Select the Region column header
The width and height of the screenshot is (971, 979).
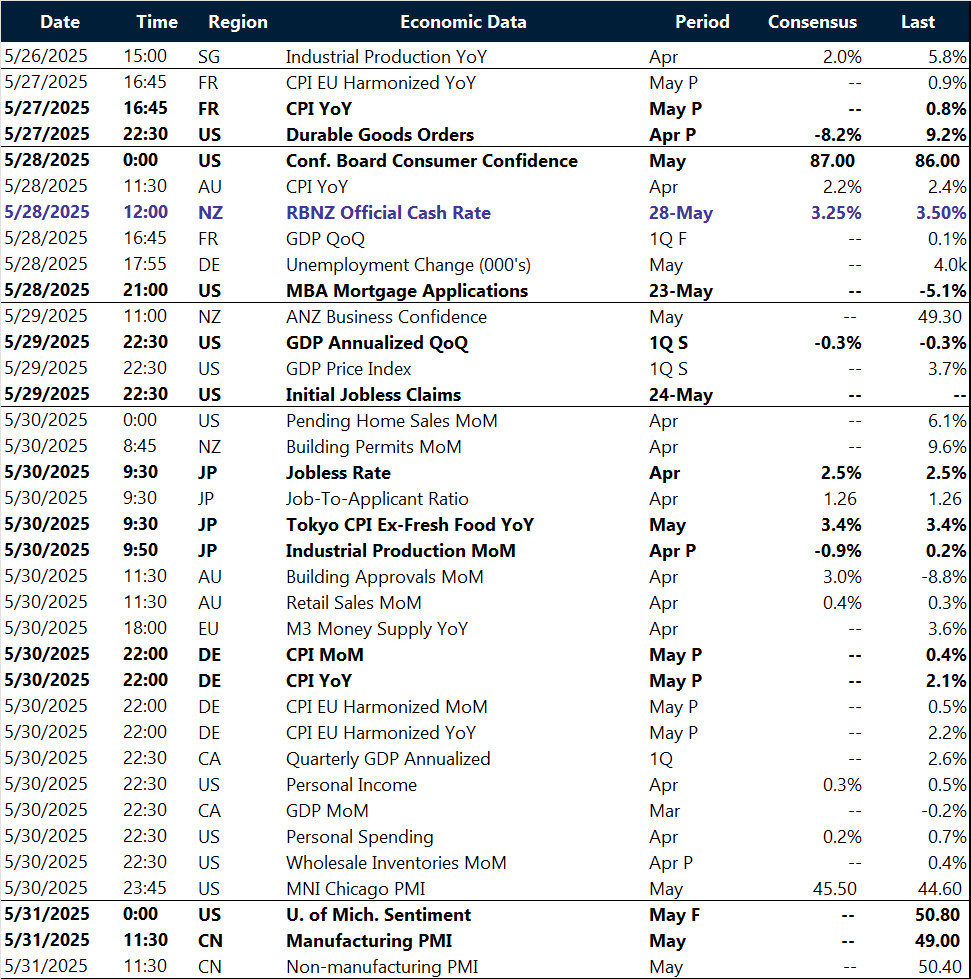237,21
